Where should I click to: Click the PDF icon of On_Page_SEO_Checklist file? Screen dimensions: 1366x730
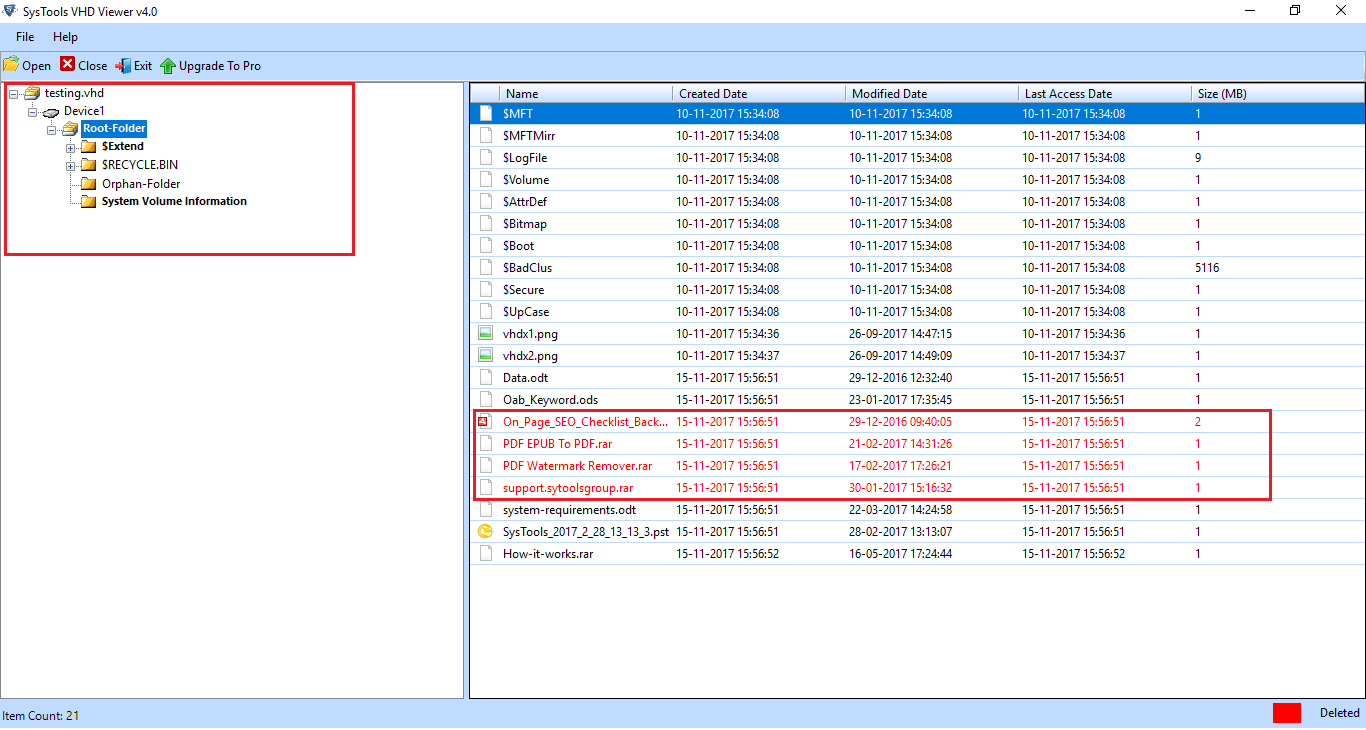(486, 422)
